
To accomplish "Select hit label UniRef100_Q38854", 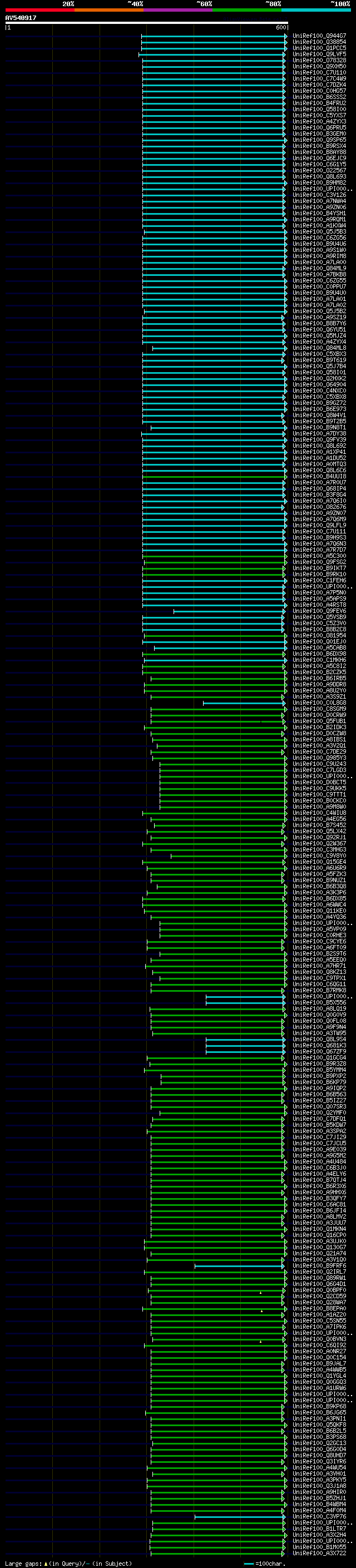I will coord(319,42).
